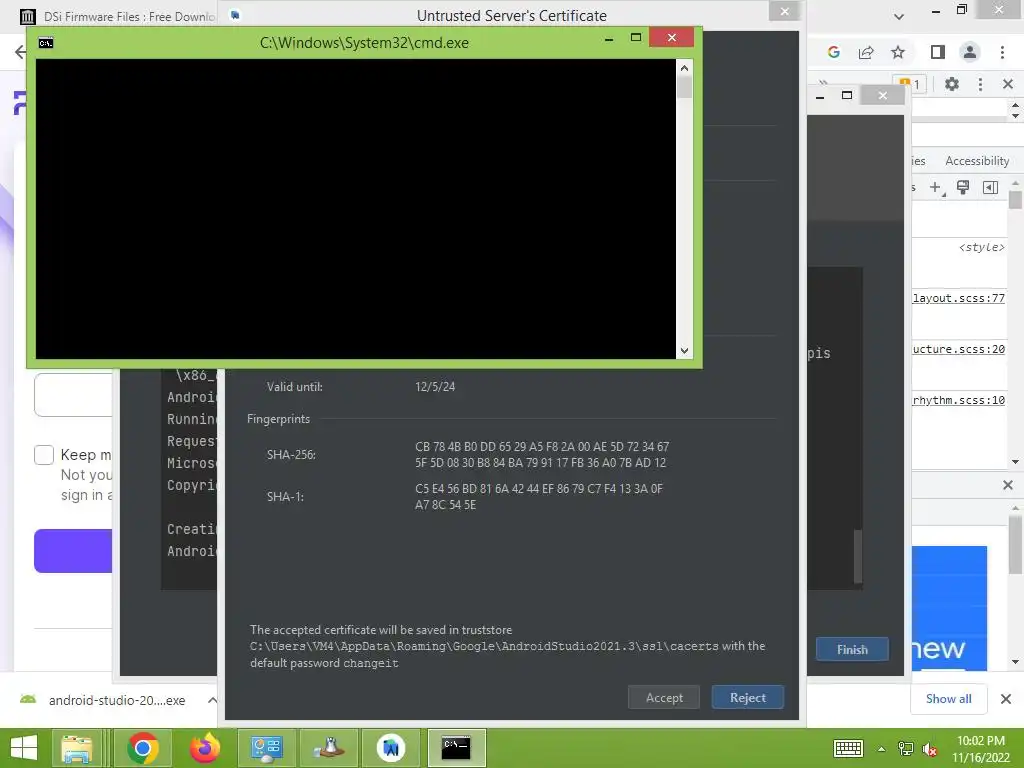The height and width of the screenshot is (768, 1024).
Task: Open layout.scss:77 source link
Action: point(959,298)
